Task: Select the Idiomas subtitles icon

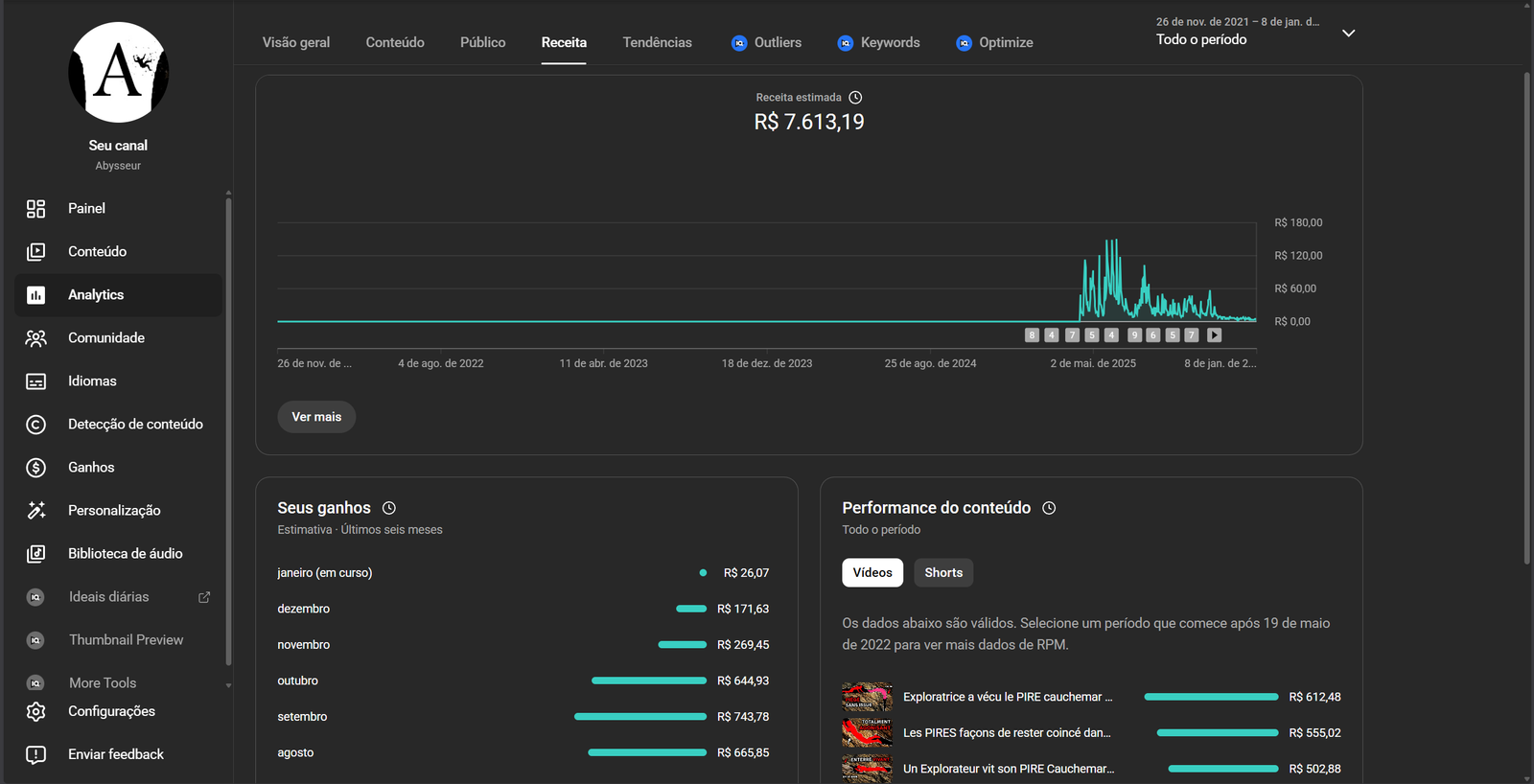Action: (x=35, y=381)
